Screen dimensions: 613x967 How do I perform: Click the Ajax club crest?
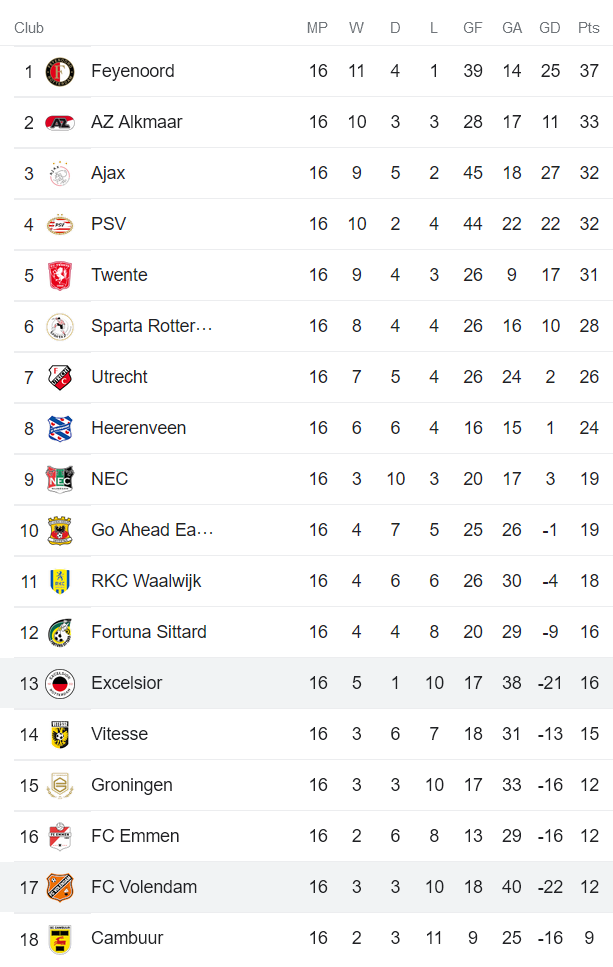coord(60,174)
